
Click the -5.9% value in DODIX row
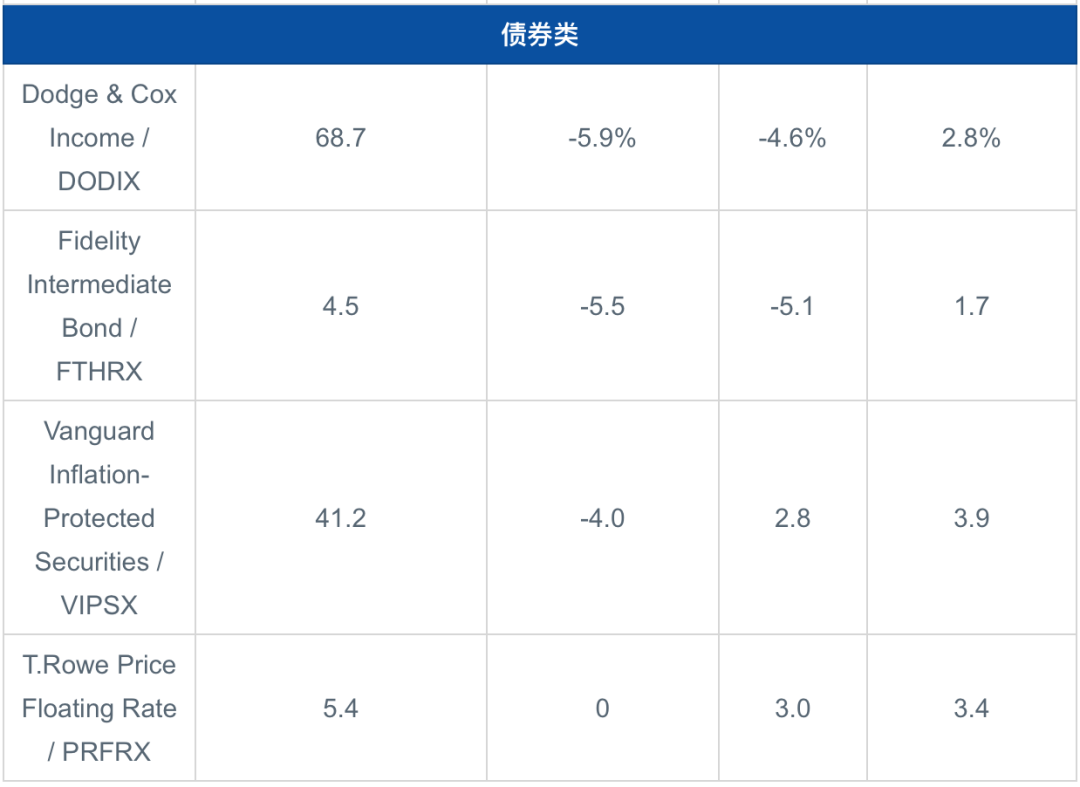click(602, 138)
